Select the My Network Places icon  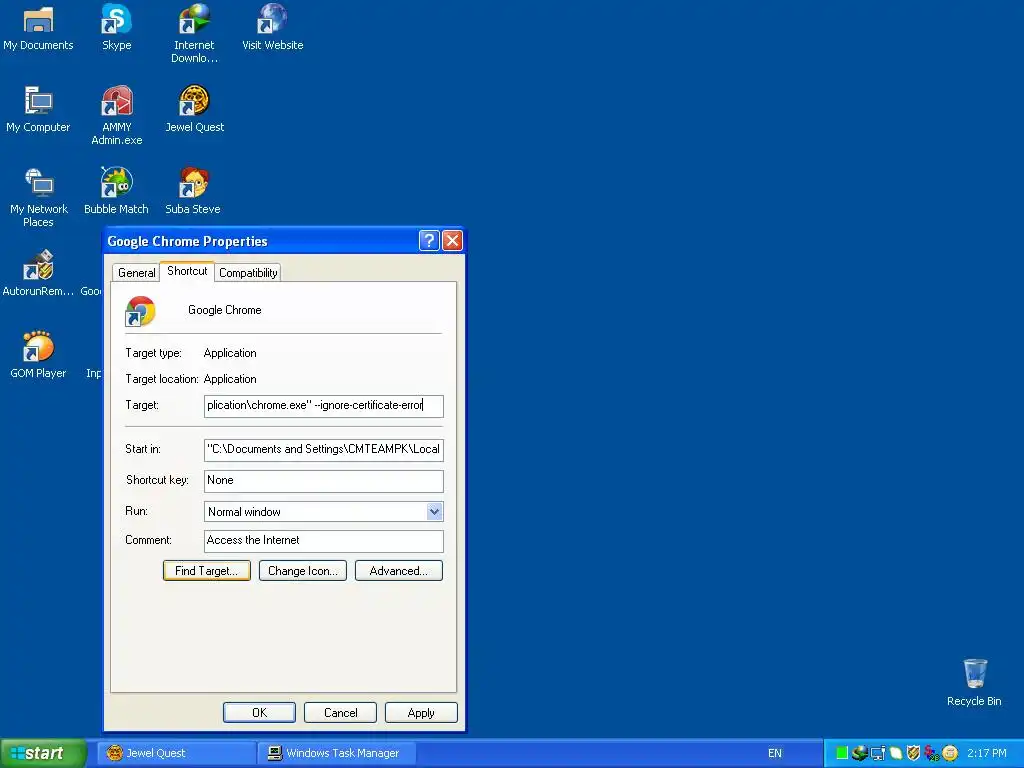pos(39,197)
